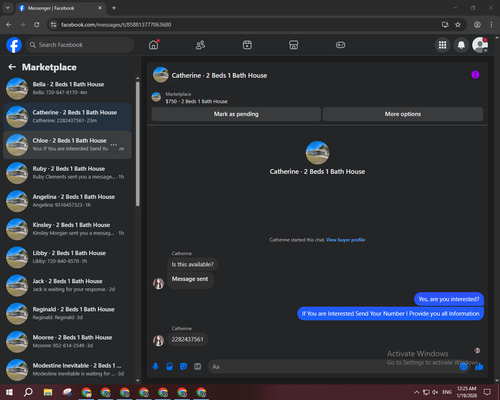Screen dimensions: 500x400
Task: Open View buyer profile link
Action: [x=345, y=240]
